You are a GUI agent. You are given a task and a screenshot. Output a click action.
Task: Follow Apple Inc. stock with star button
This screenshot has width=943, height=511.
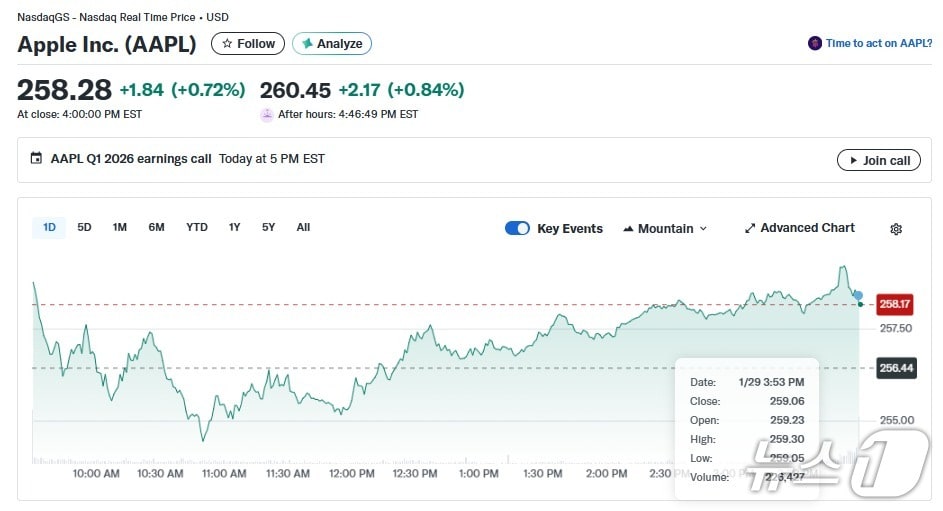(248, 44)
